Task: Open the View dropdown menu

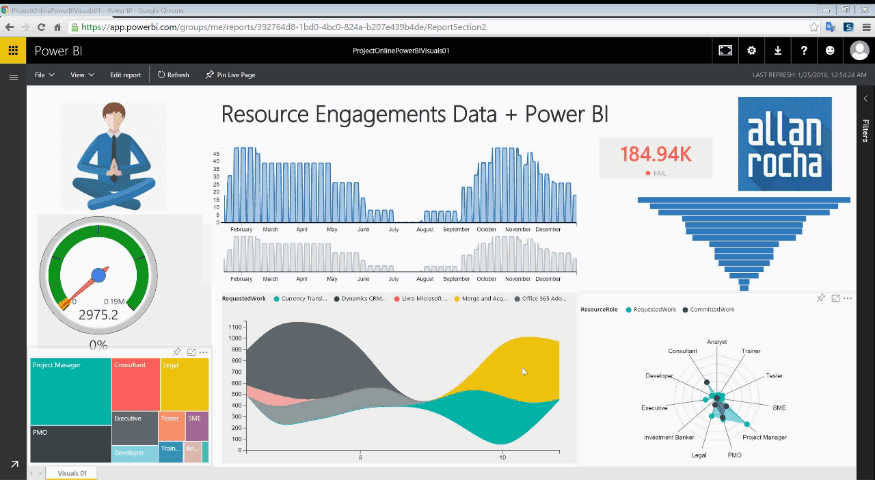Action: (x=82, y=75)
